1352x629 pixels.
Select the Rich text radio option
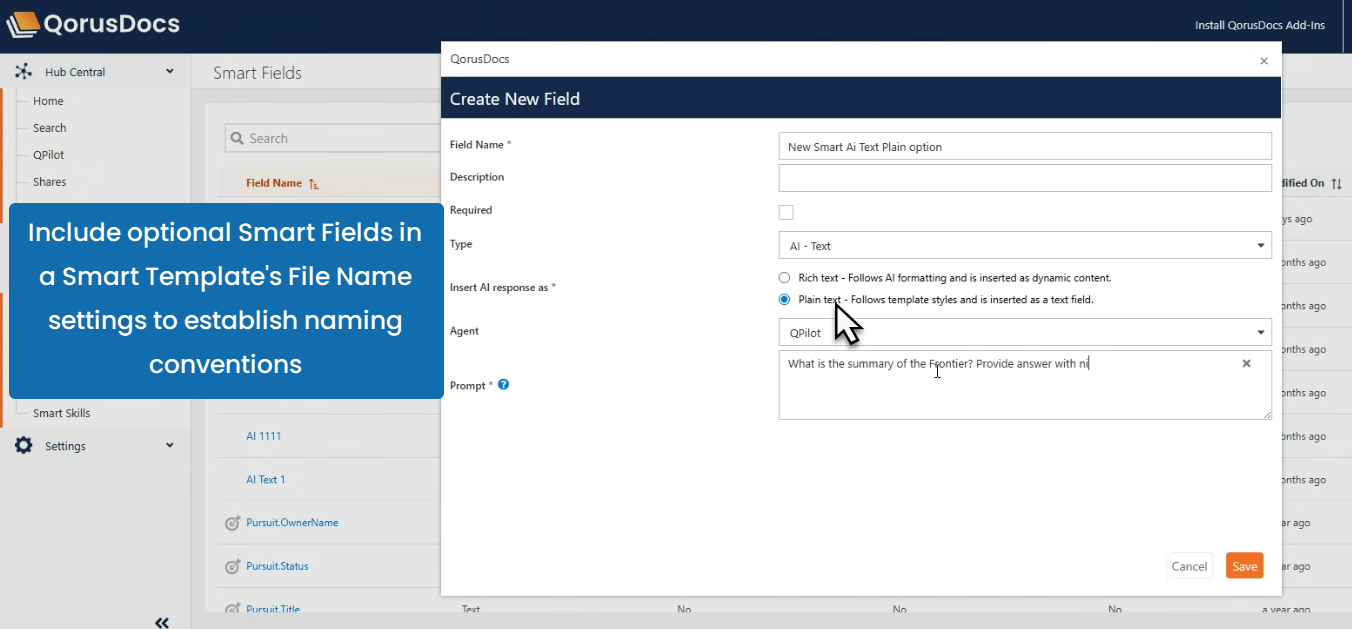click(784, 278)
